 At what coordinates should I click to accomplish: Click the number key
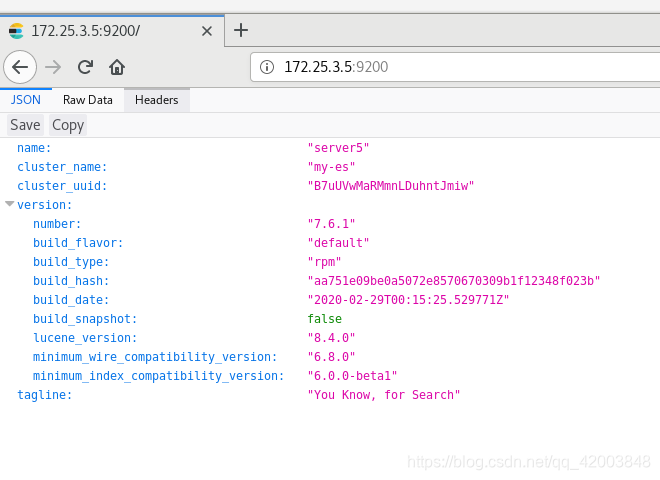57,224
